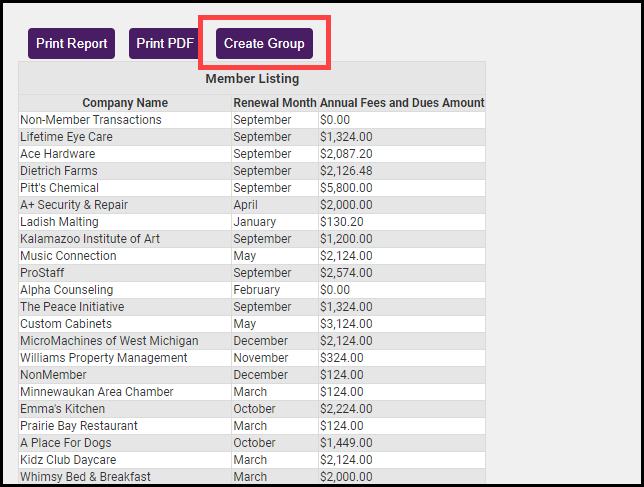Click the Print PDF button
644x487 pixels.
[x=165, y=44]
